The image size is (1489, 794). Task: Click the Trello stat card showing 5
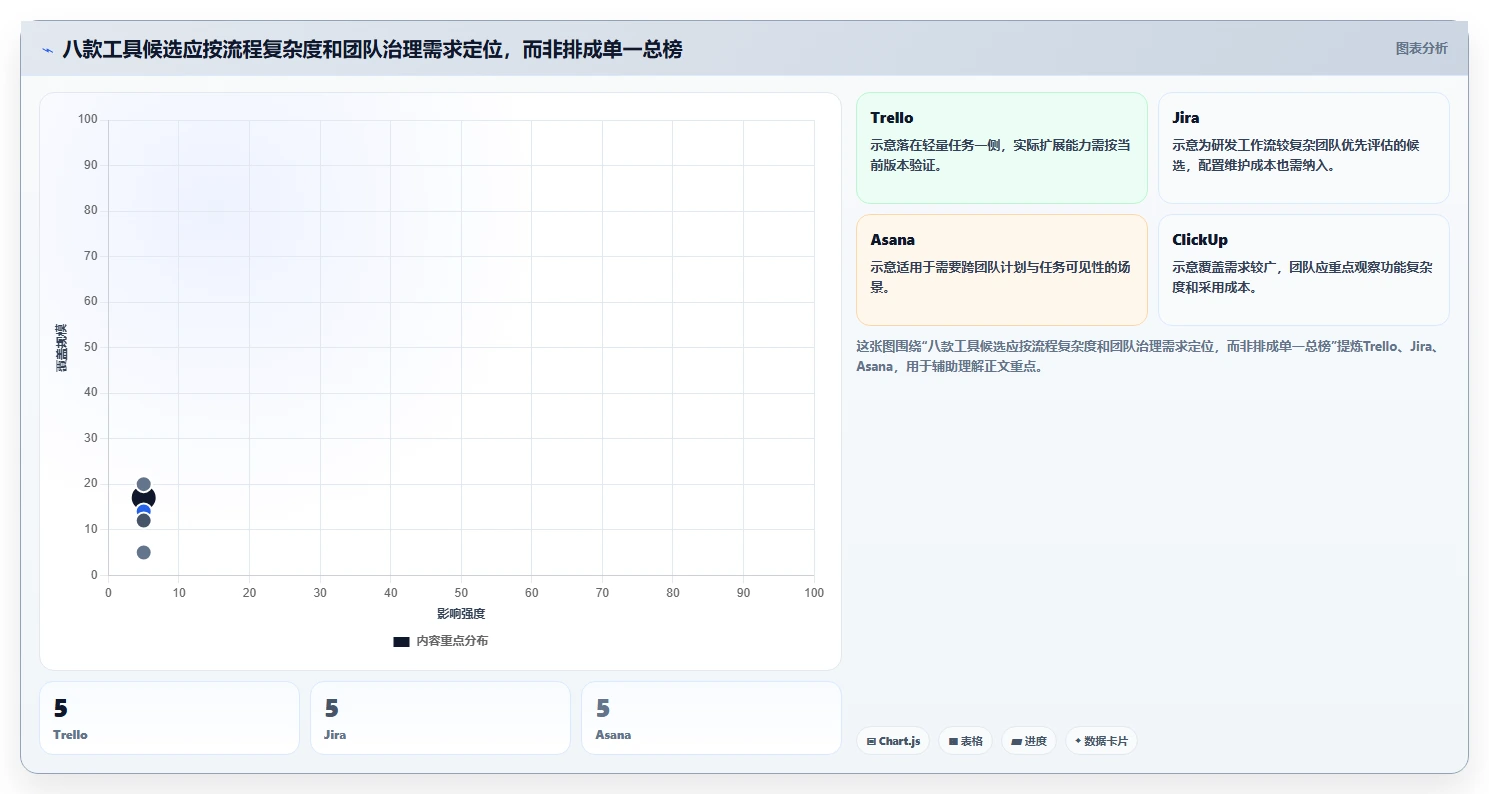[x=169, y=718]
